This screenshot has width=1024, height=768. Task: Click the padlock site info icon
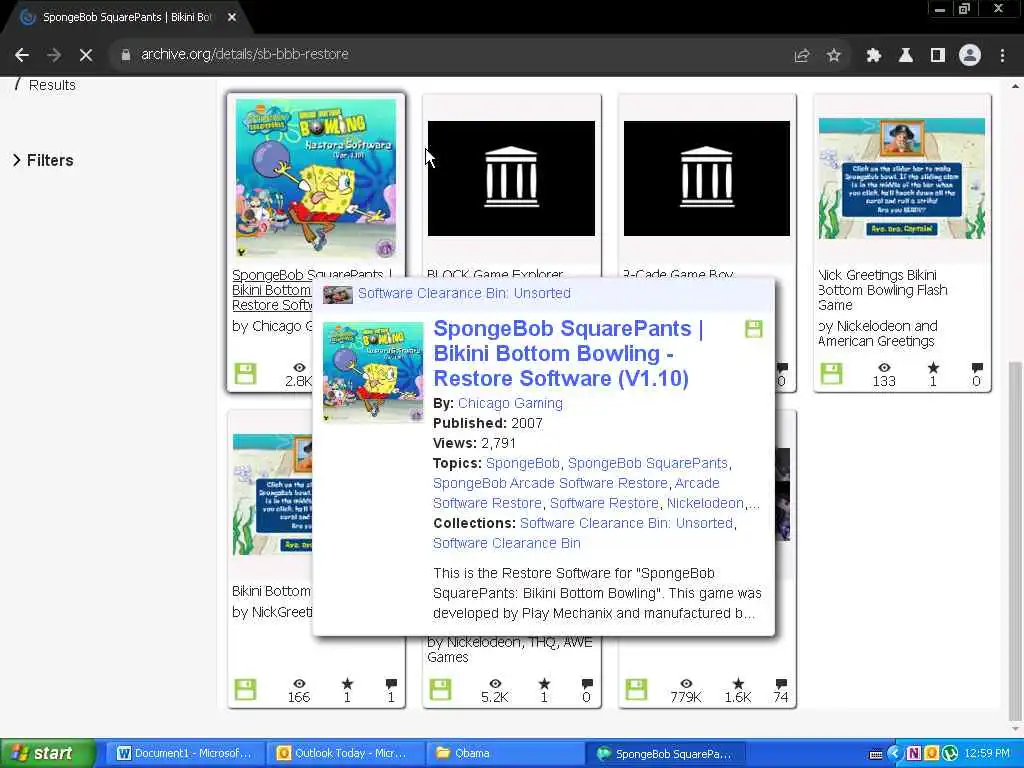tap(125, 55)
